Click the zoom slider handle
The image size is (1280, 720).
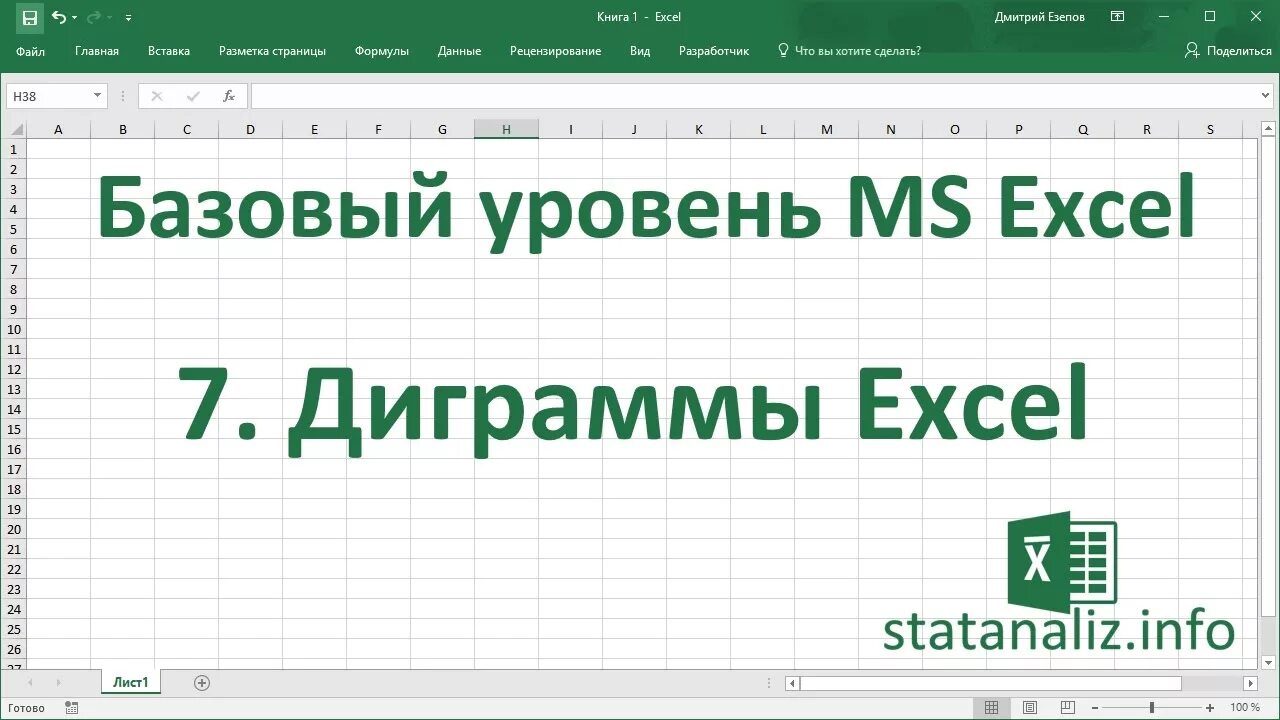click(x=1152, y=708)
